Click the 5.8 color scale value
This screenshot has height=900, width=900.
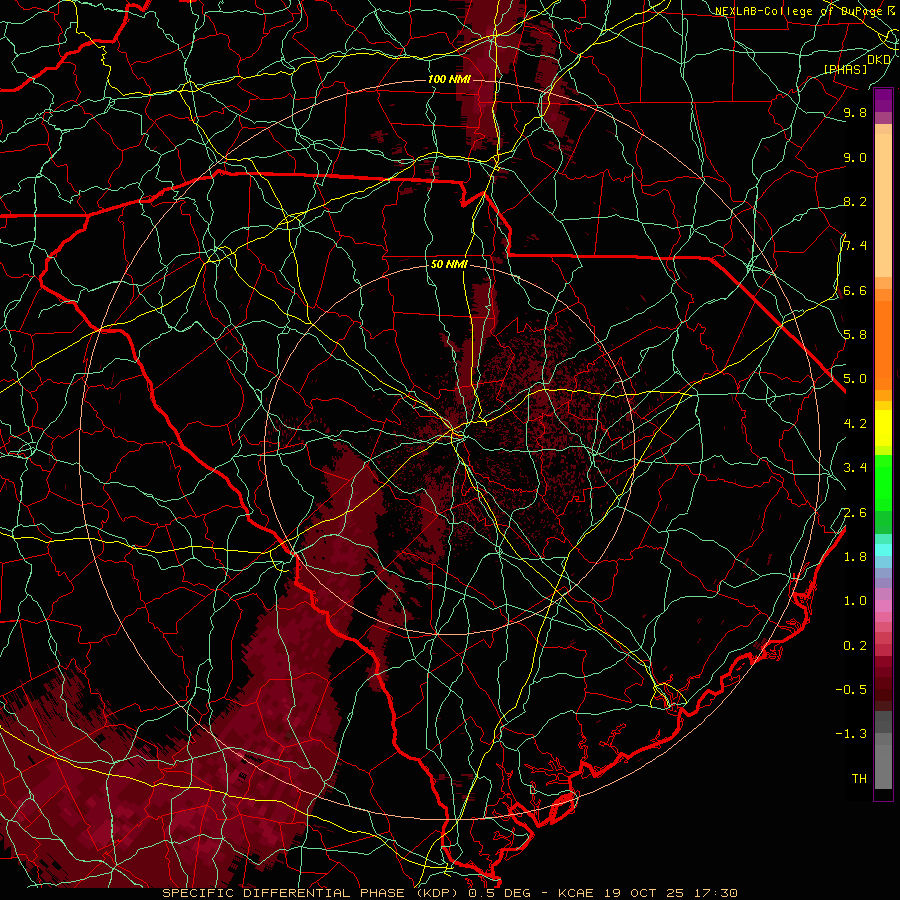[855, 335]
